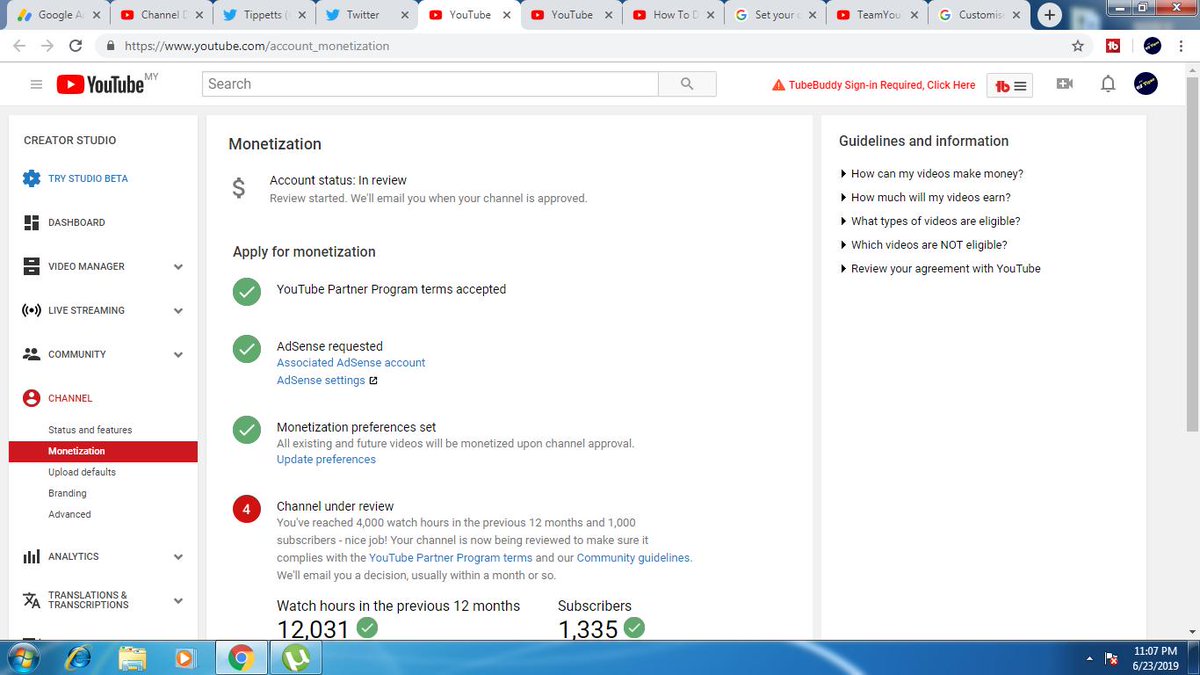The image size is (1200, 675).
Task: Click the Windows Start button
Action: click(x=23, y=657)
